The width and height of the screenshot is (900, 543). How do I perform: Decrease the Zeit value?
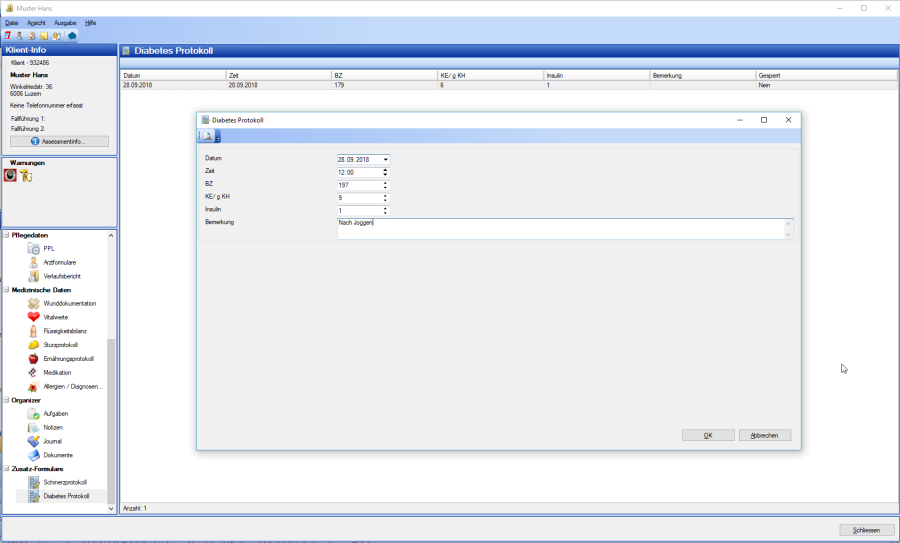click(385, 174)
